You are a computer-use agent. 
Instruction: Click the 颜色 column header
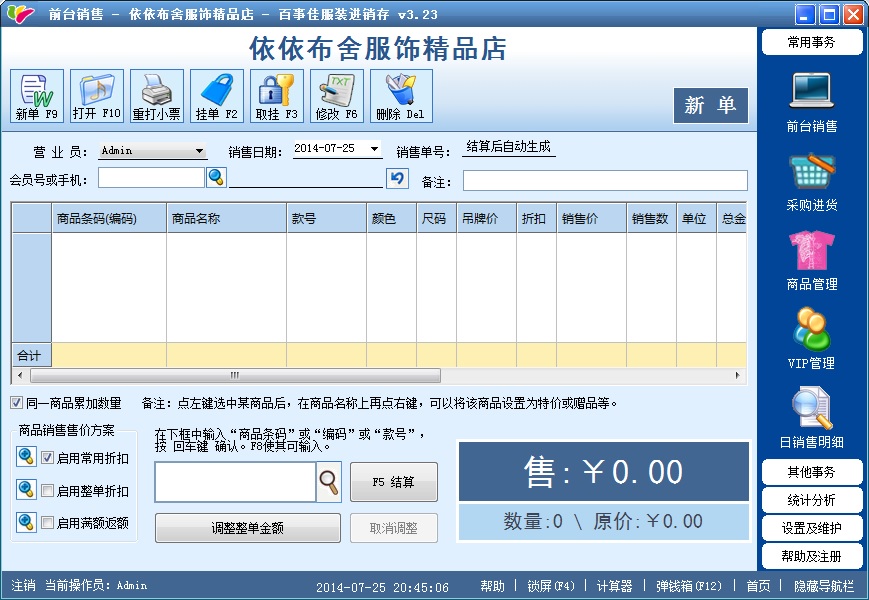(392, 218)
